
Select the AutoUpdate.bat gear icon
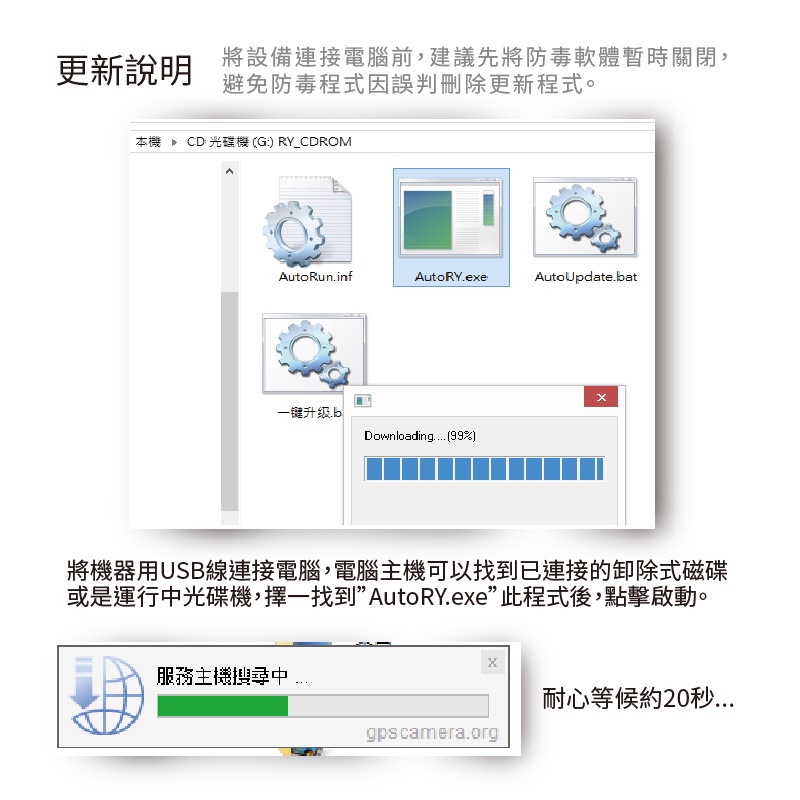point(585,217)
